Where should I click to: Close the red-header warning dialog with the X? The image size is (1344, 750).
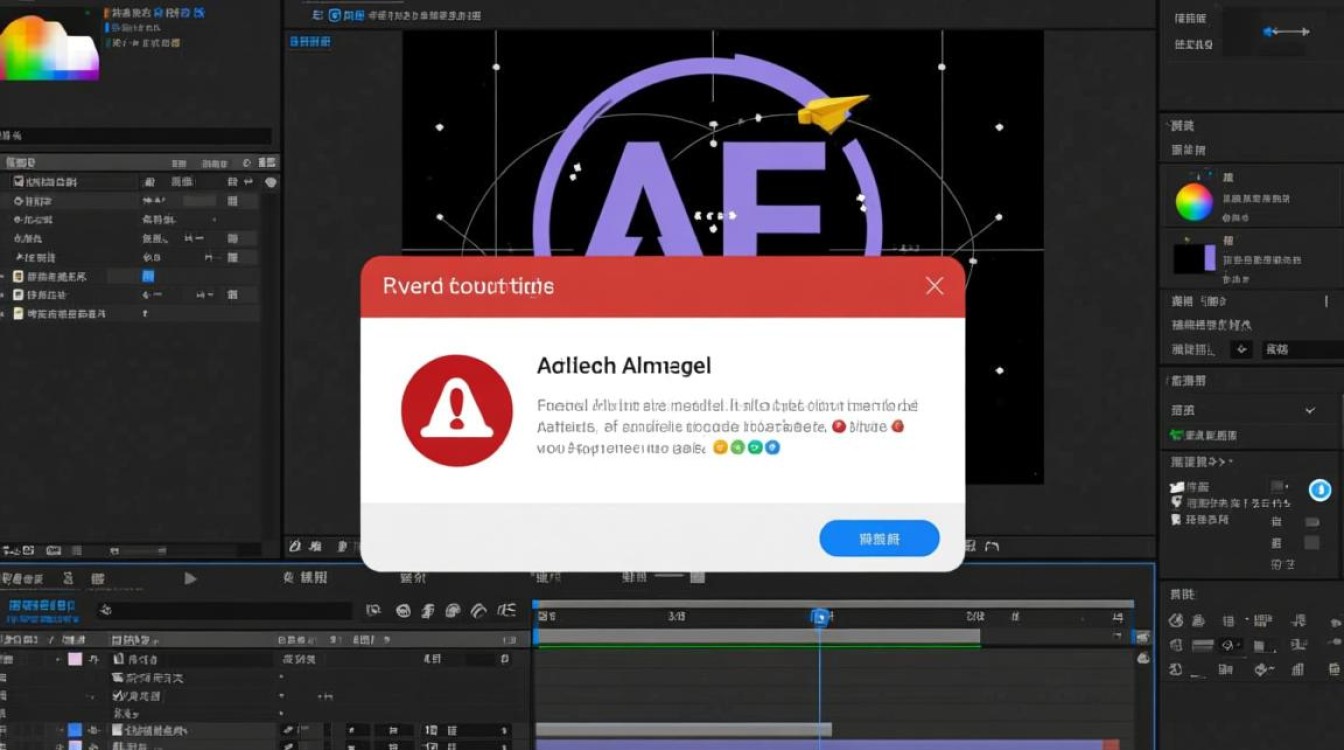[x=934, y=286]
